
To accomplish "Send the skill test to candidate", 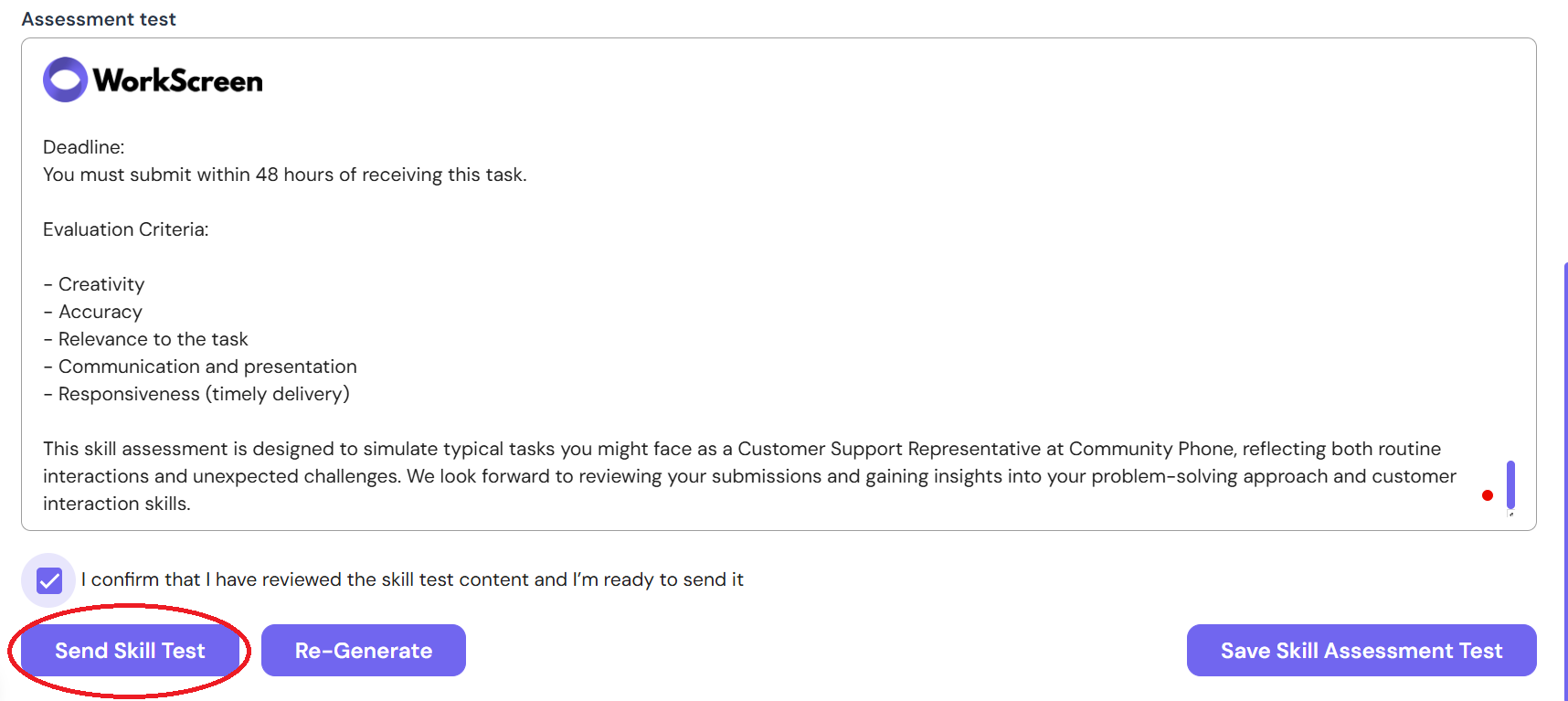I will pos(130,651).
